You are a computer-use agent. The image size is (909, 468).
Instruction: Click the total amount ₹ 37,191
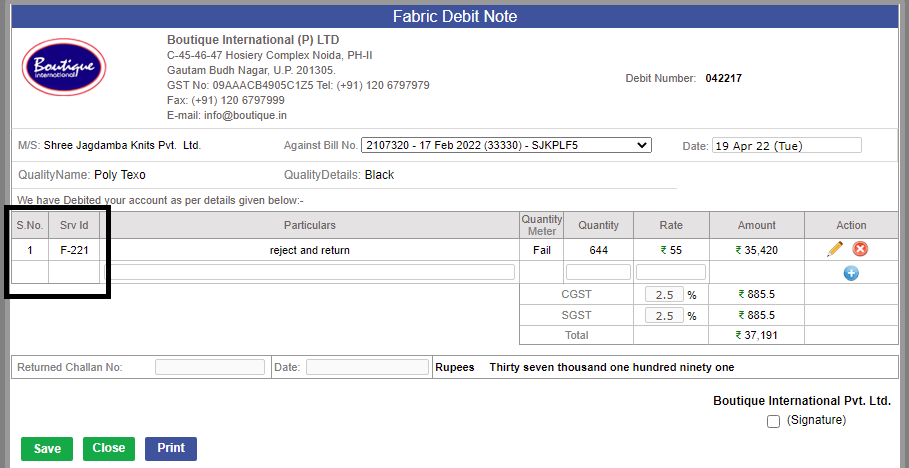[x=757, y=335]
